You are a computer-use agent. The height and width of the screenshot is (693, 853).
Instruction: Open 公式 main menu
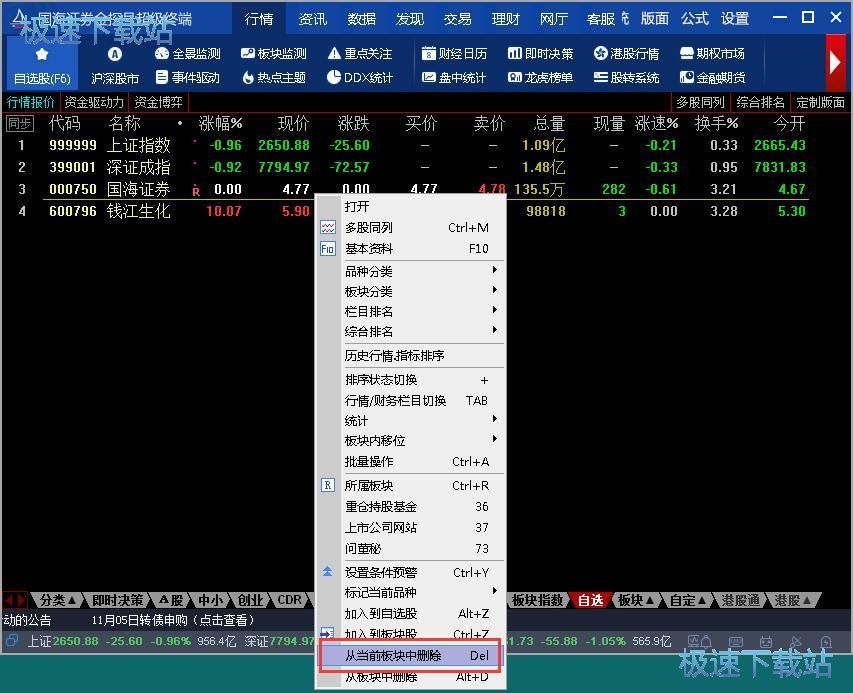tap(695, 19)
